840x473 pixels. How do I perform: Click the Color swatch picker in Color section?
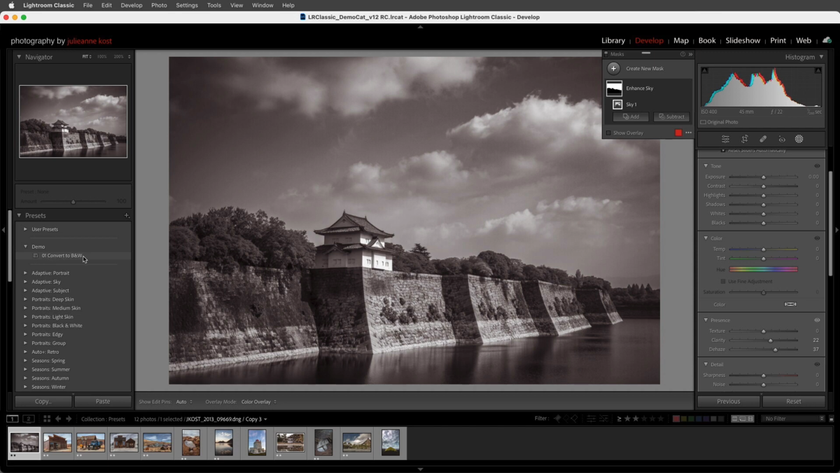pos(790,304)
